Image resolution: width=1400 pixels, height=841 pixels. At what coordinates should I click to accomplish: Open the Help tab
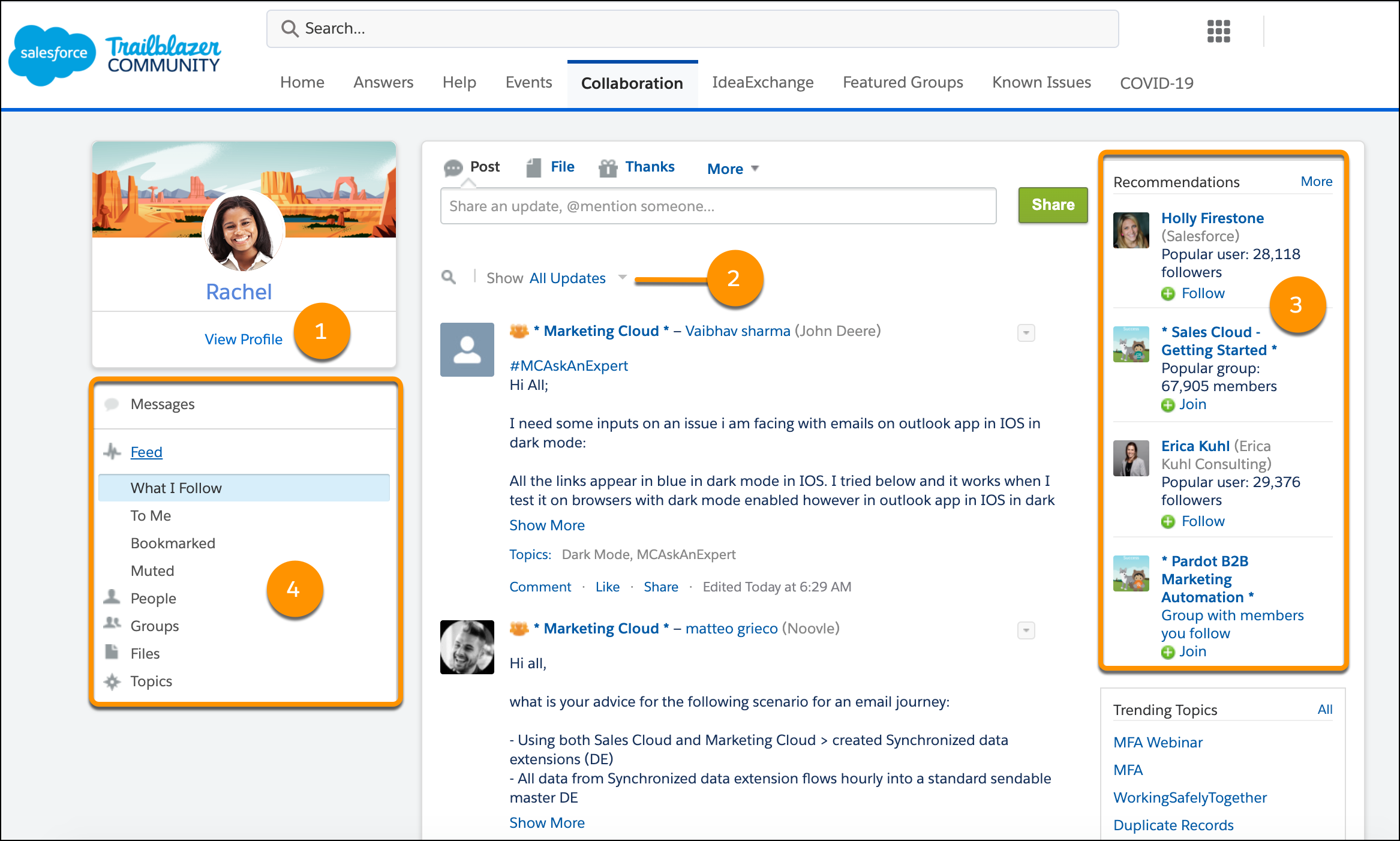pyautogui.click(x=459, y=82)
